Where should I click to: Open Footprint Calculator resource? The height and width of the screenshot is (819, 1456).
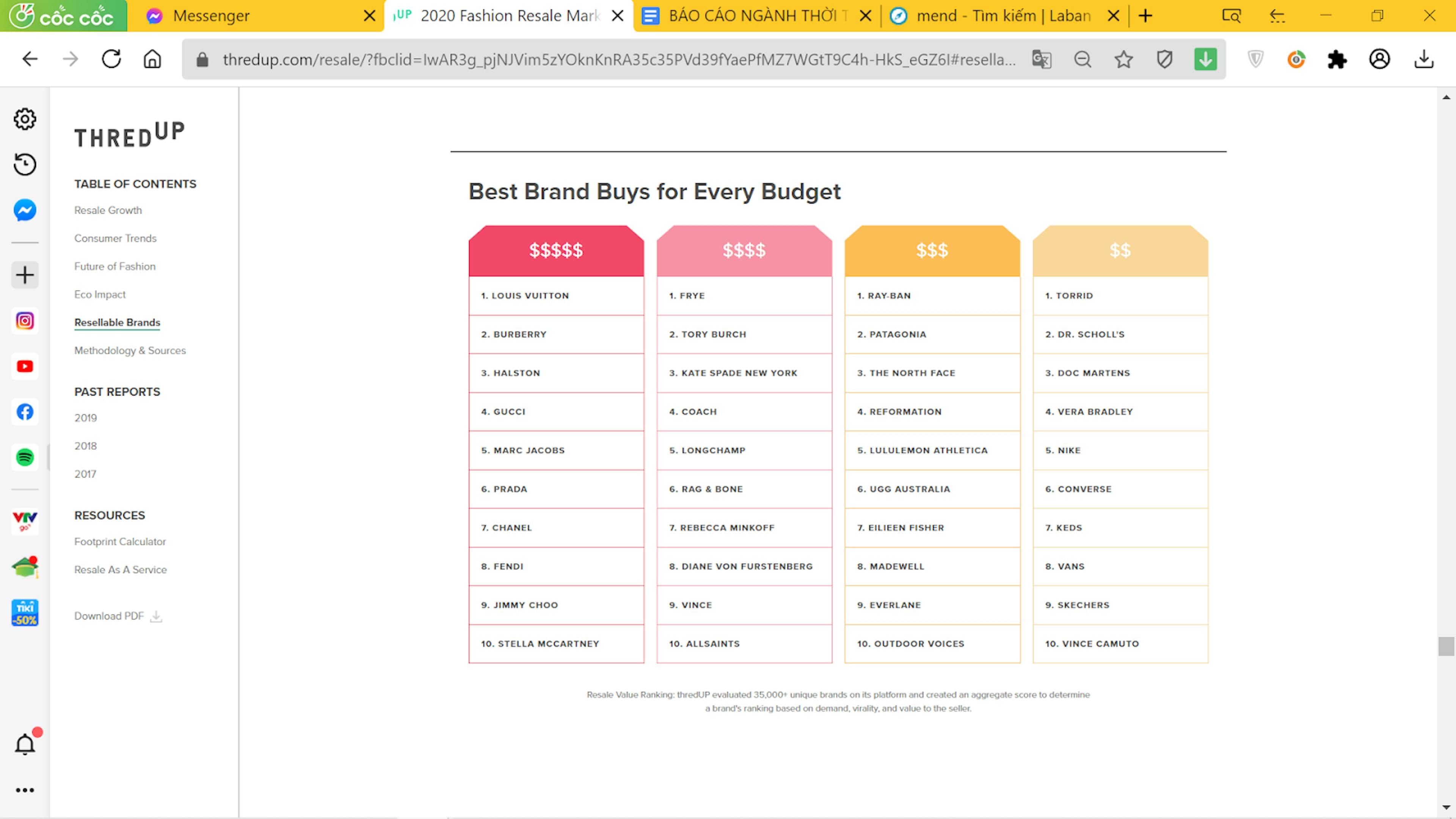[120, 541]
